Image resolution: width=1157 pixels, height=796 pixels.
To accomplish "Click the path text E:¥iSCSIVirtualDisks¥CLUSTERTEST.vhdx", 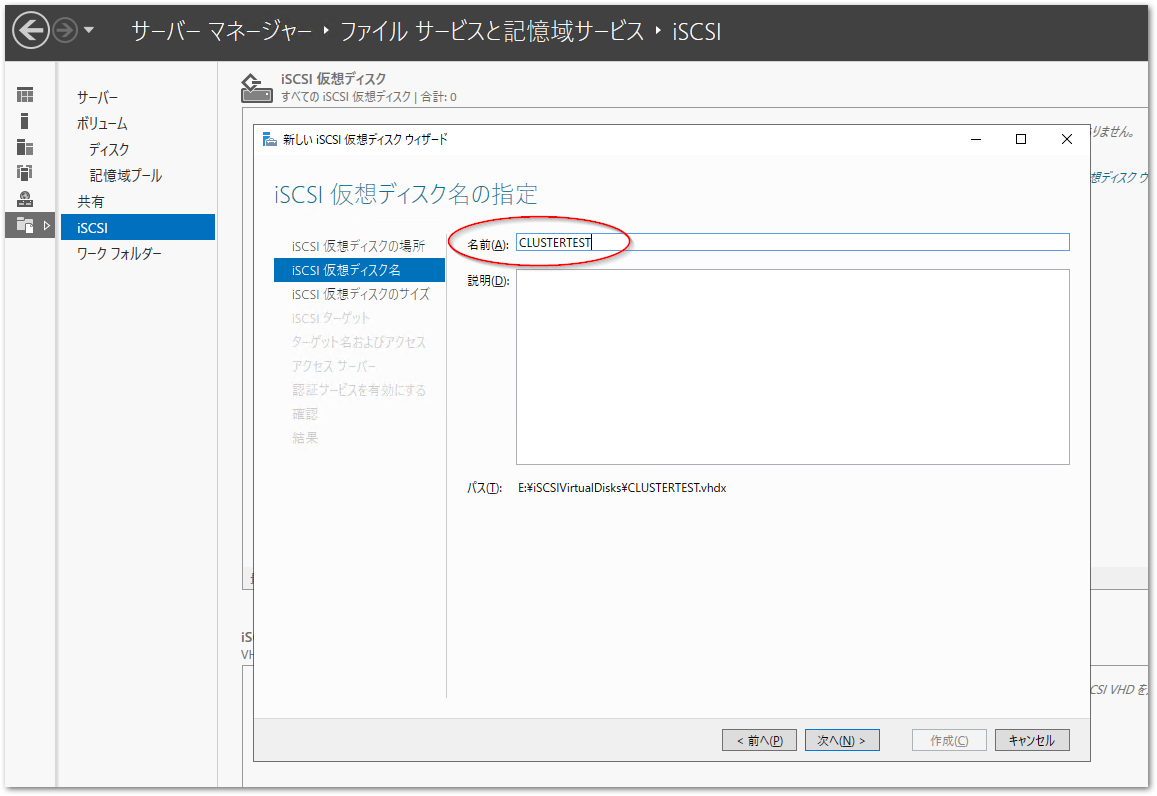I will tap(622, 488).
